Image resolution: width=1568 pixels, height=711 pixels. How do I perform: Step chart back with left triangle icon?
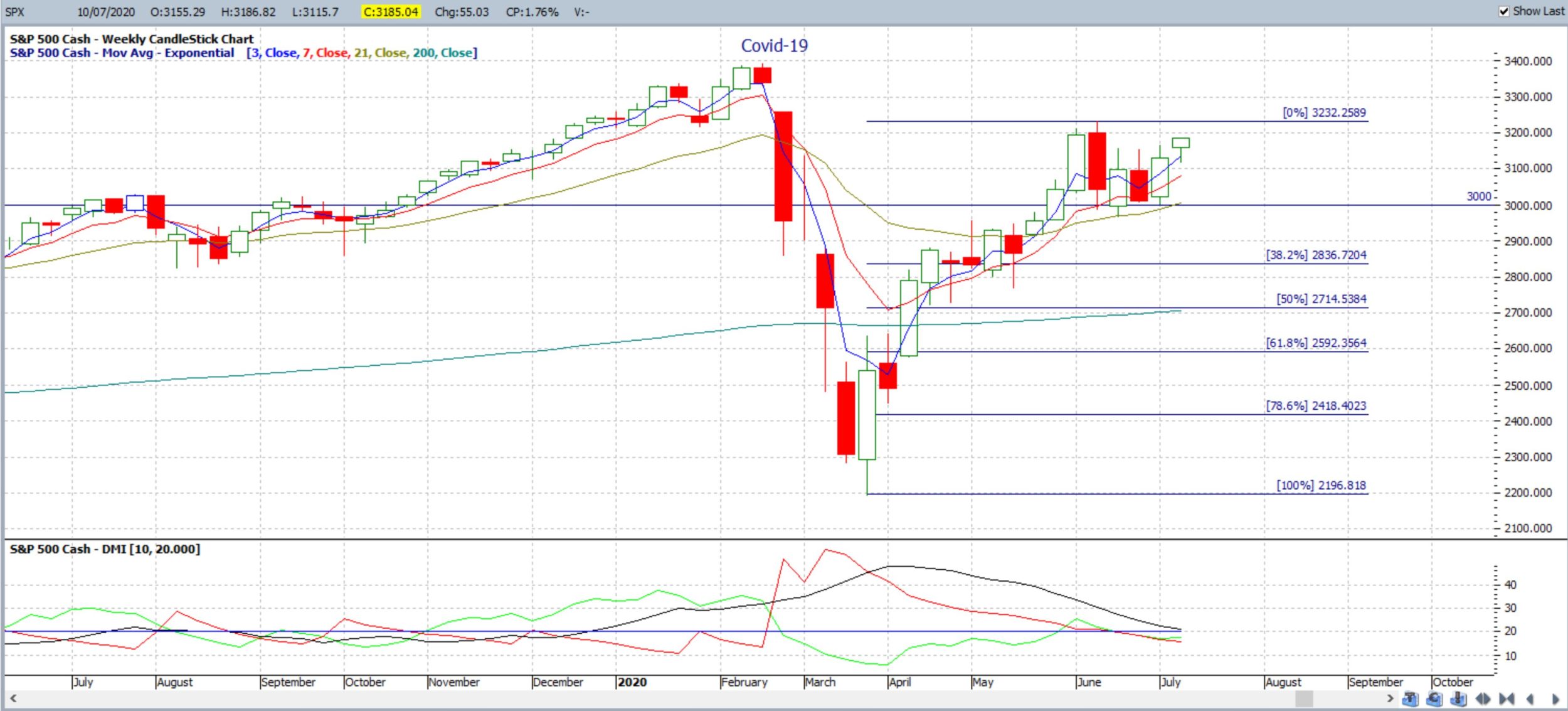[x=1530, y=698]
